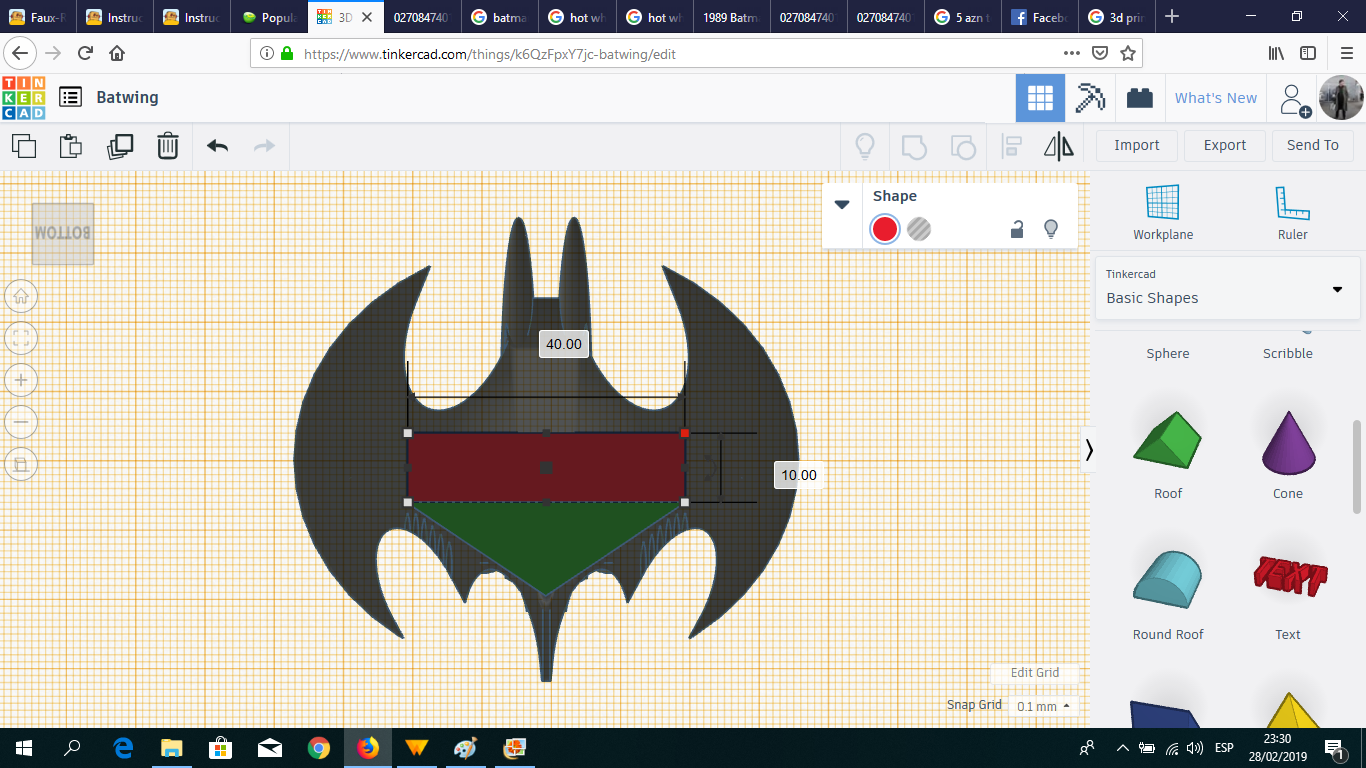Click the Export button
Screen dimensions: 1366x768
(x=1225, y=146)
